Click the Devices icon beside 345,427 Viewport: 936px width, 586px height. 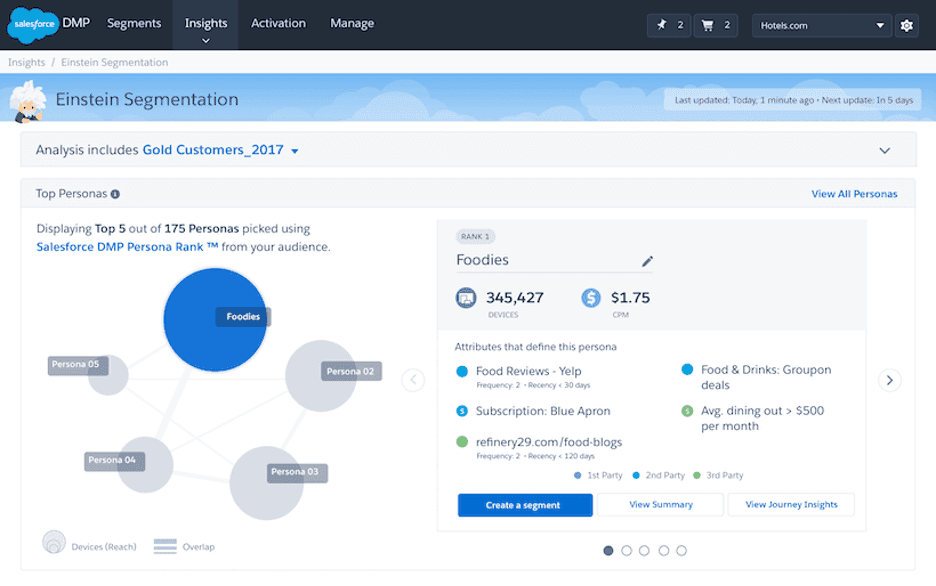pyautogui.click(x=466, y=297)
